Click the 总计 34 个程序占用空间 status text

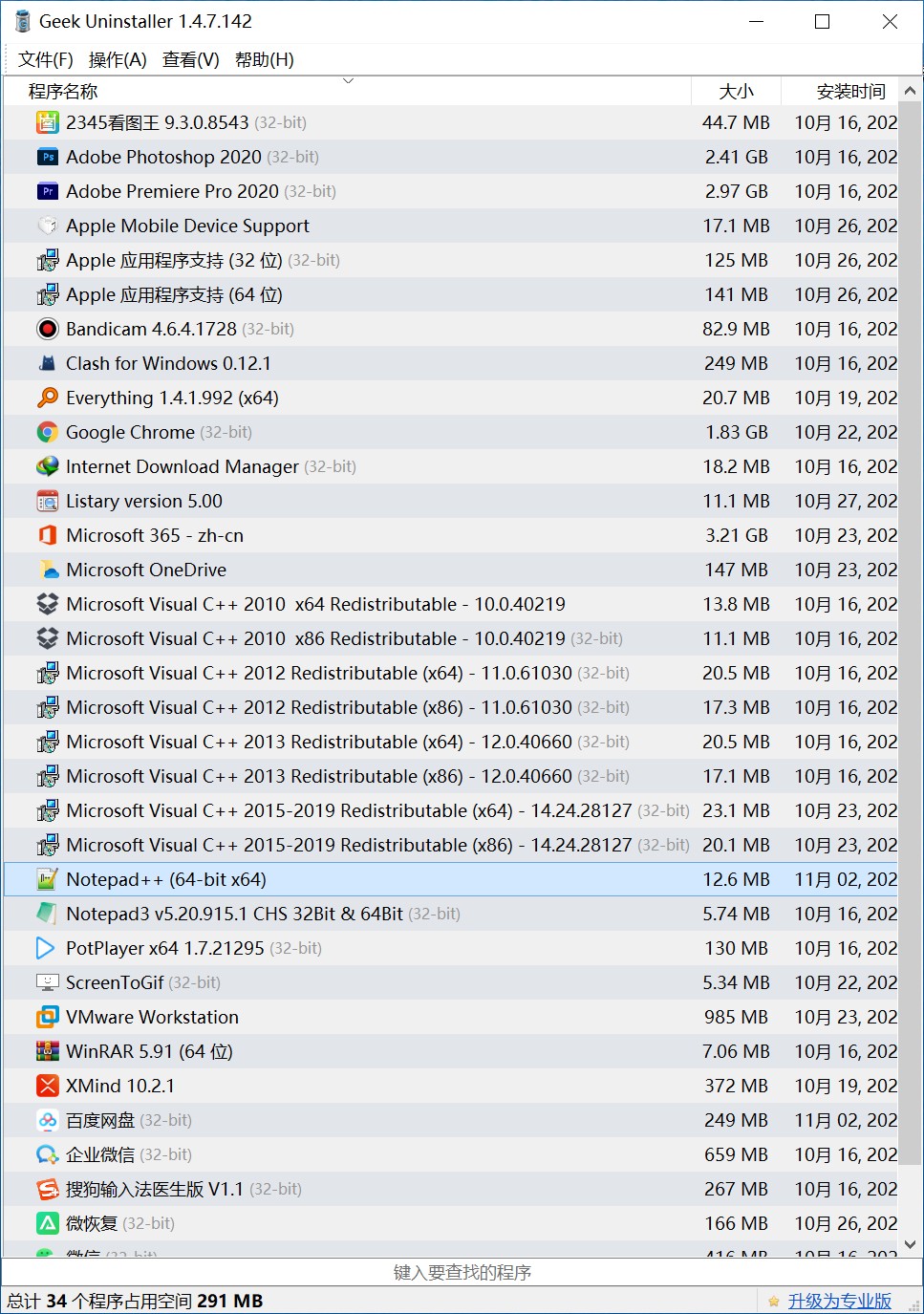pos(135,1301)
